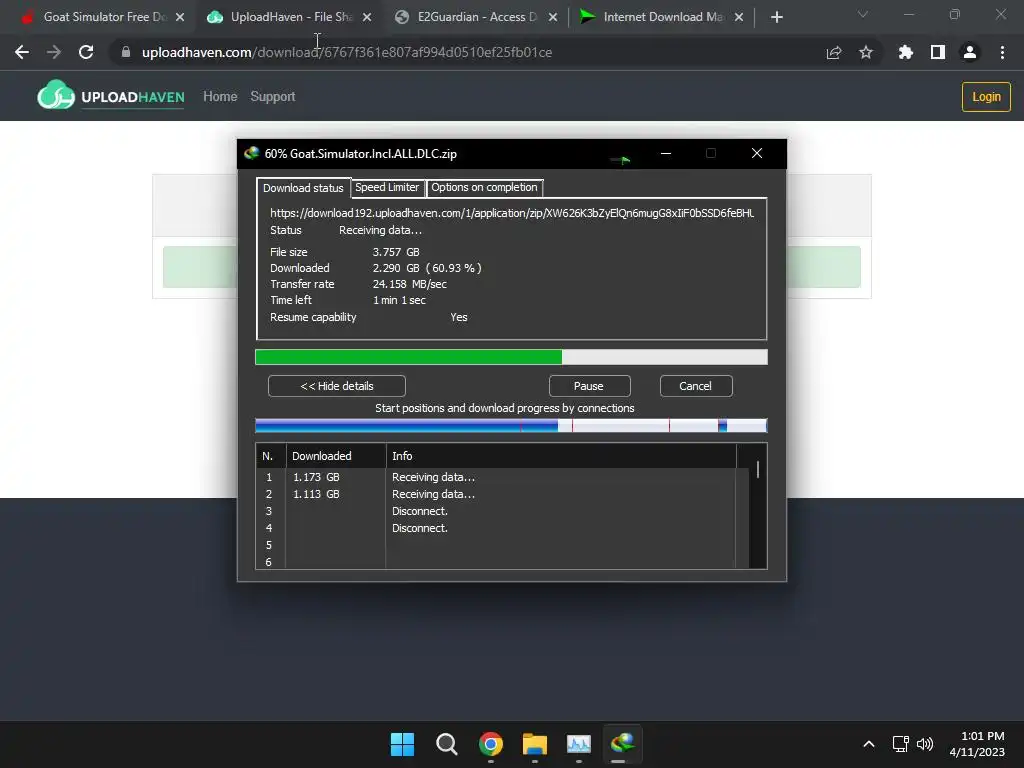Click the UploadHaven logo

tap(111, 96)
